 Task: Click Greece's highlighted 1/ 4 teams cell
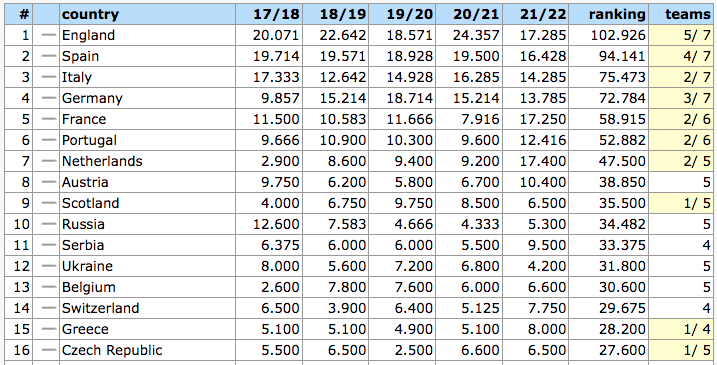pos(683,329)
